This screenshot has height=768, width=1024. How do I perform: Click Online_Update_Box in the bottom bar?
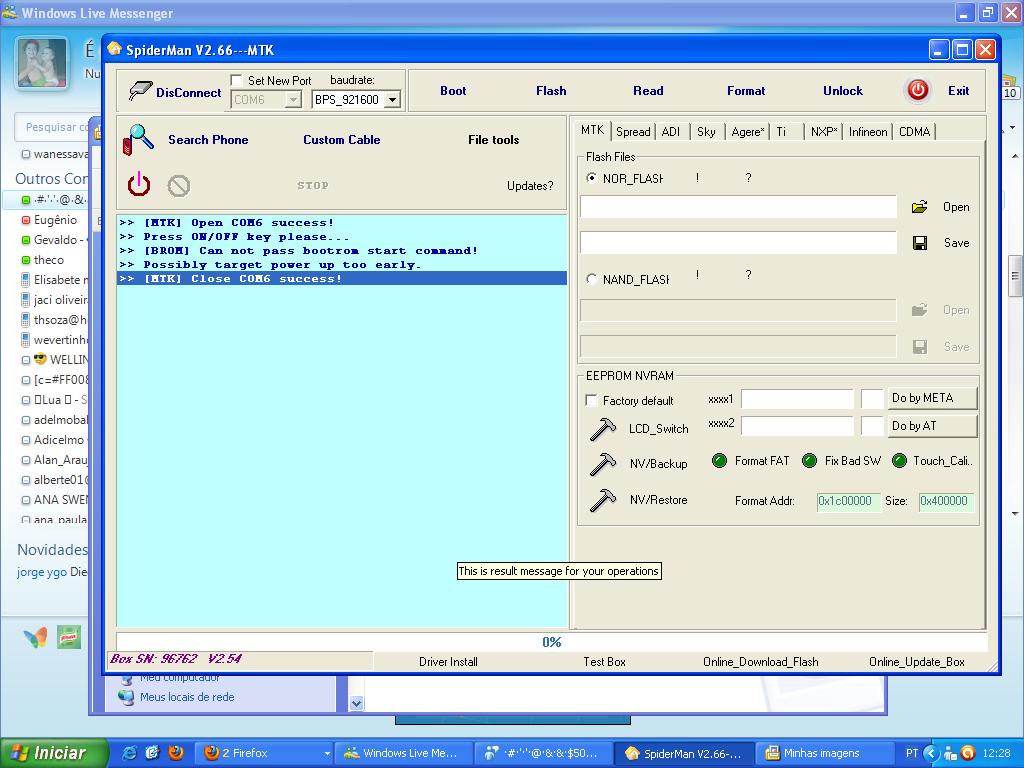pyautogui.click(x=917, y=662)
